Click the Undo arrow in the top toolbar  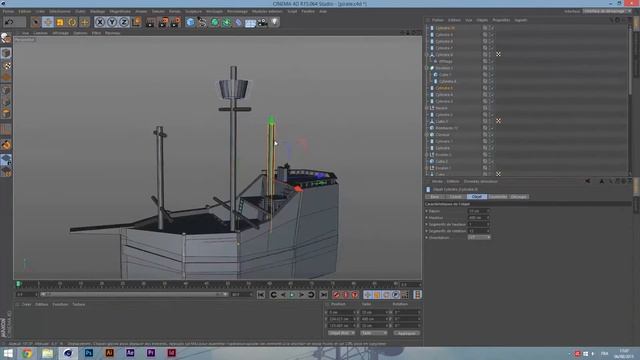pos(9,22)
